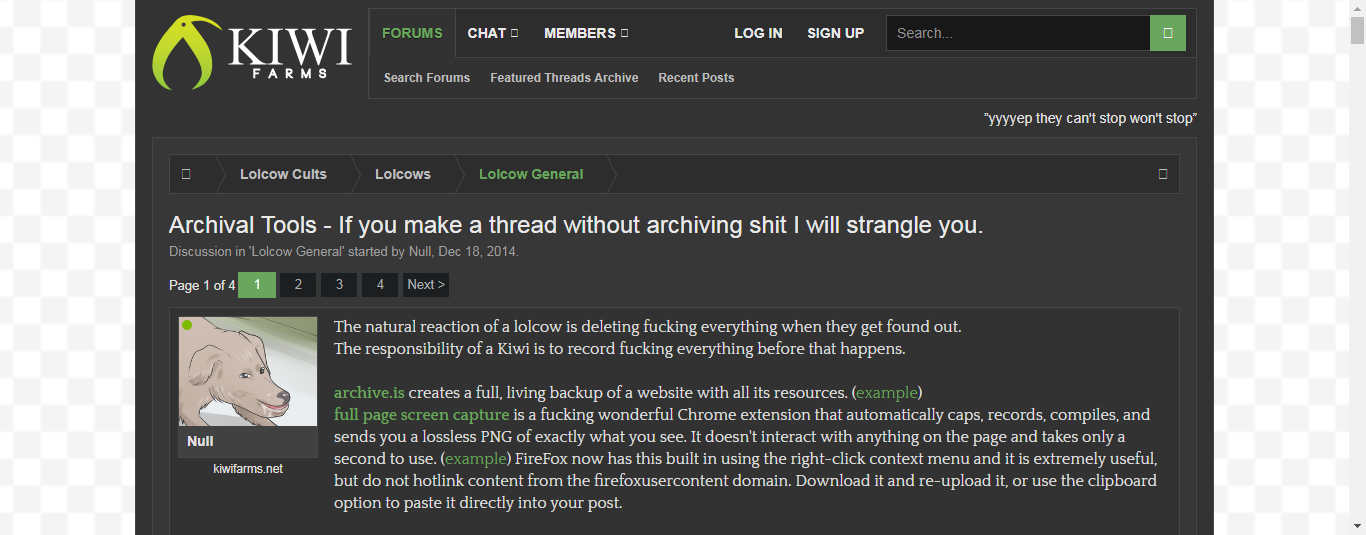Image resolution: width=1366 pixels, height=535 pixels.
Task: Click Dec 18, 2014 thread date
Action: pyautogui.click(x=477, y=251)
